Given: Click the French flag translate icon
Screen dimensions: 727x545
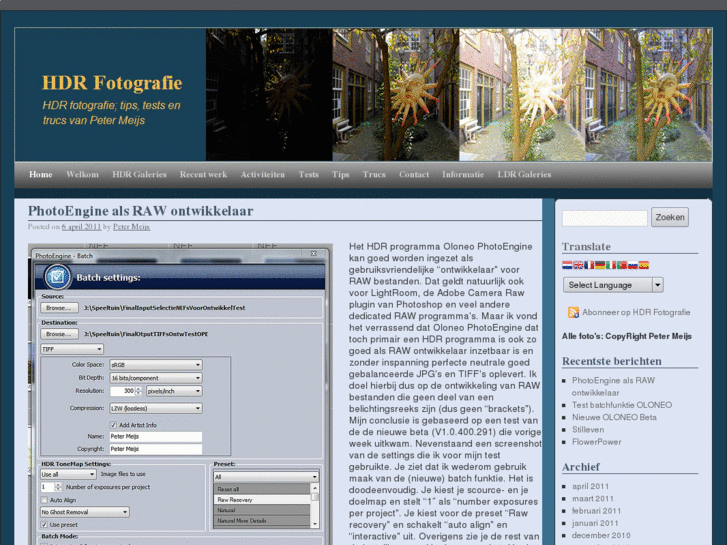Looking at the screenshot, I should coord(589,265).
